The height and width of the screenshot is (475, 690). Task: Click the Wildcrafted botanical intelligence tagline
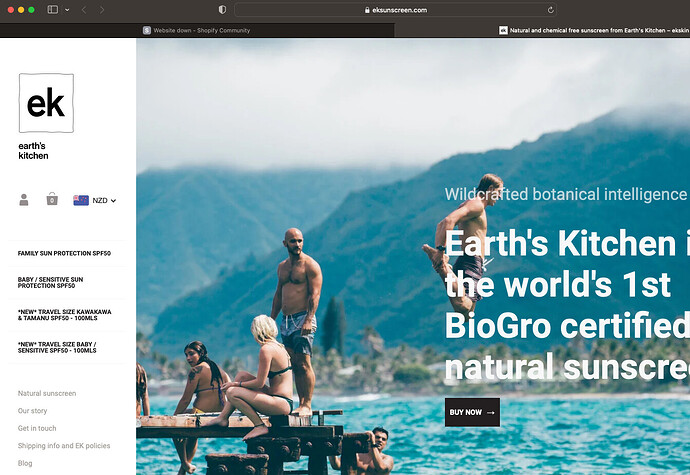pos(565,194)
